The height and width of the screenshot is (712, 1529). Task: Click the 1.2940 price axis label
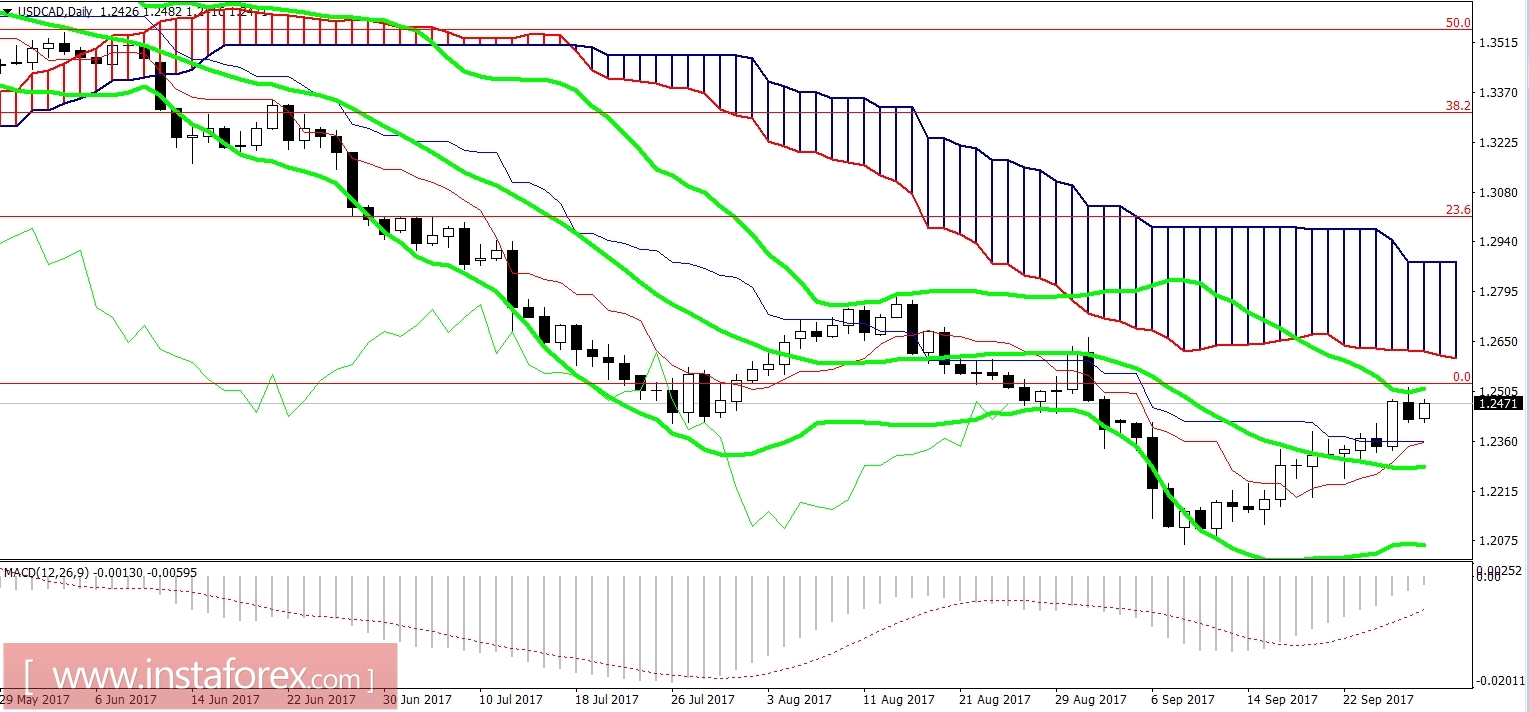pyautogui.click(x=1500, y=242)
